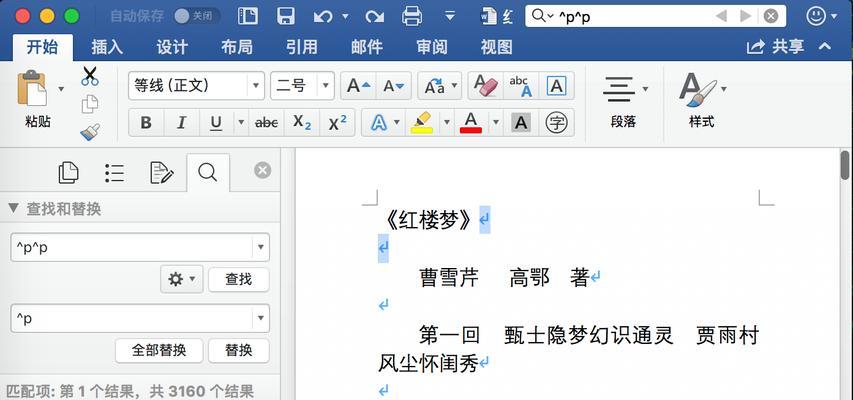Decrease font size with small A button
The width and height of the screenshot is (853, 400).
pyautogui.click(x=393, y=86)
